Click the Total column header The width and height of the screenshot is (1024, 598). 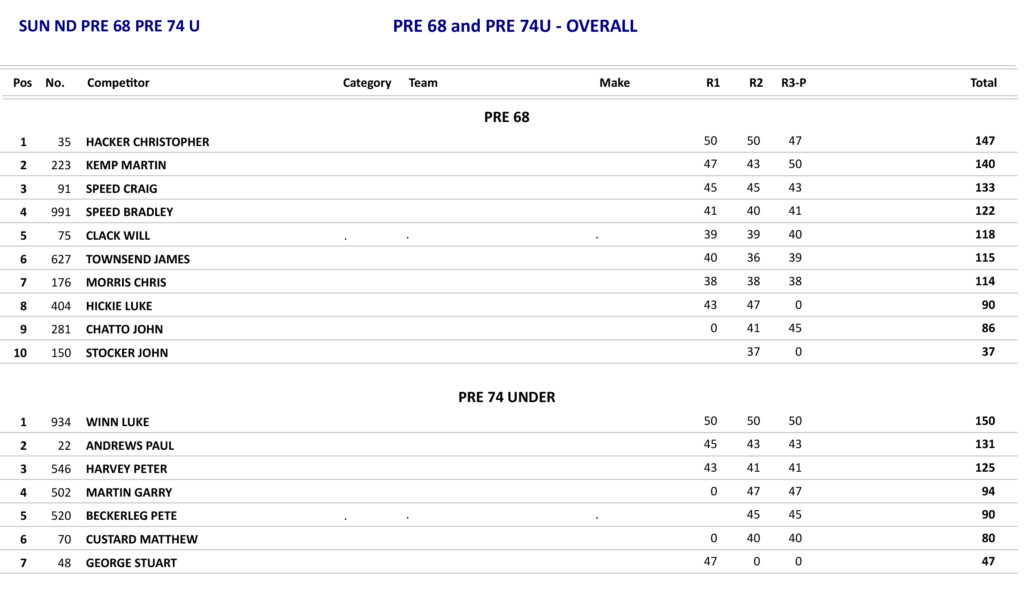click(983, 83)
